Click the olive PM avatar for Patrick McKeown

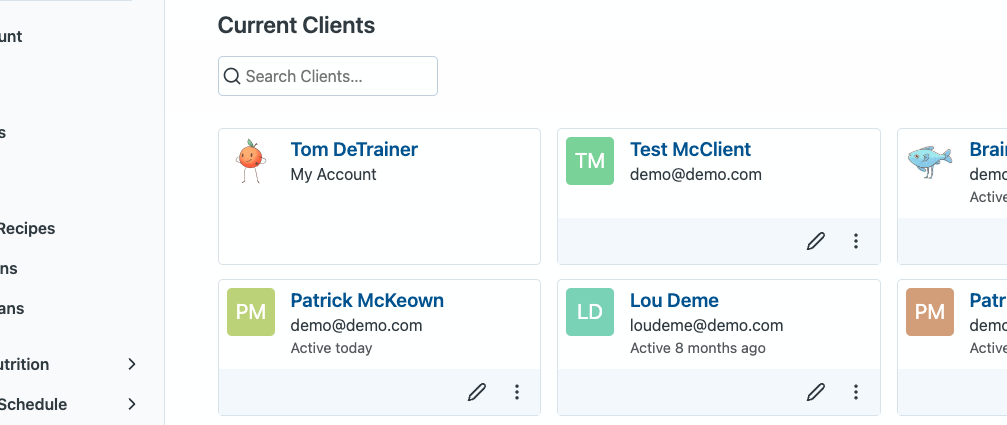250,311
